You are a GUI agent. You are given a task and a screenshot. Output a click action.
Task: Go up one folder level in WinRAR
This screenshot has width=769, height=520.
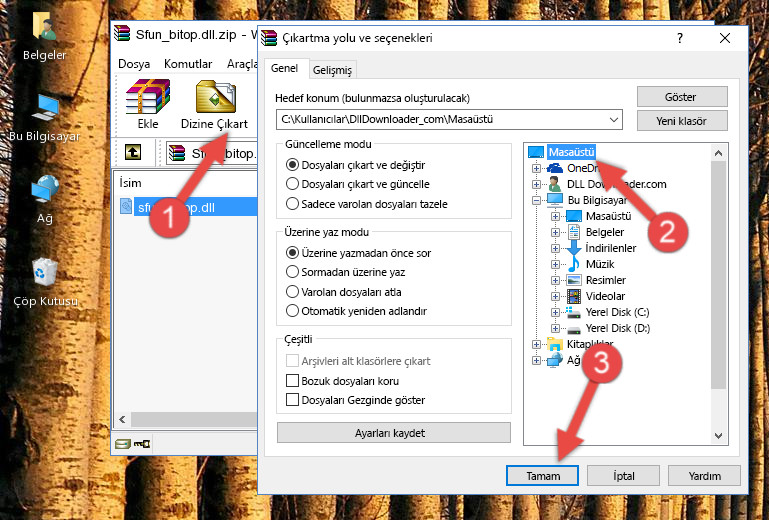133,153
